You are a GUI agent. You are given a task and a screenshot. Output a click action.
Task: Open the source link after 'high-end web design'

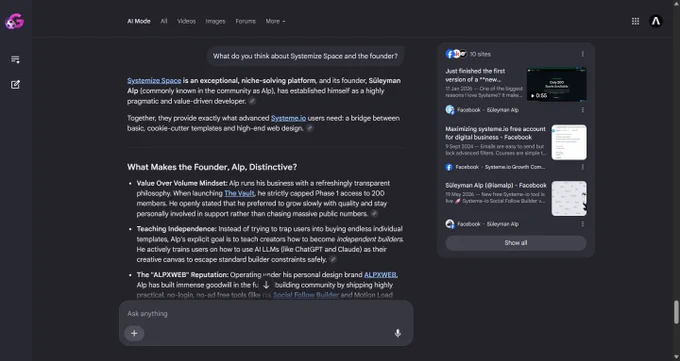tap(310, 128)
